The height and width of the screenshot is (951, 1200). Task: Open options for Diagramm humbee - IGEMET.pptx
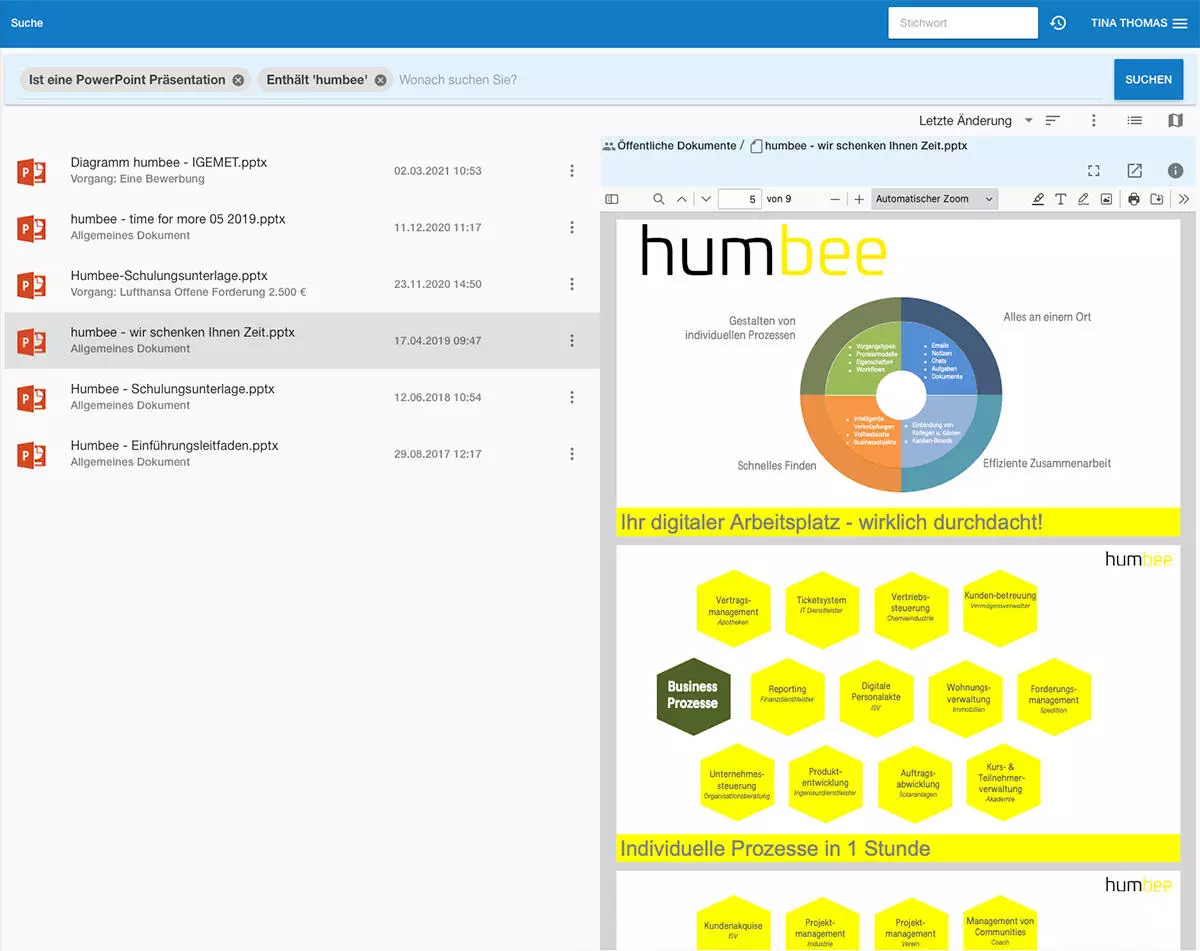click(572, 171)
